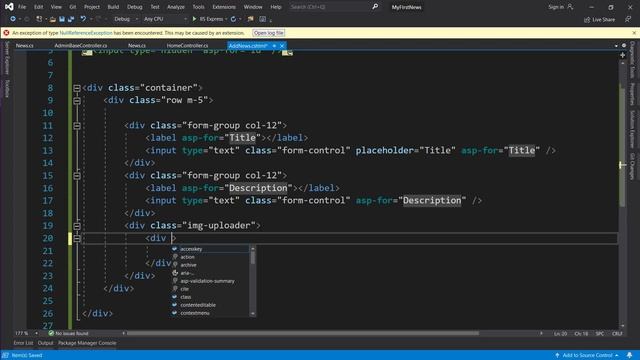Dismiss the yellow exception notification bar

tap(634, 33)
